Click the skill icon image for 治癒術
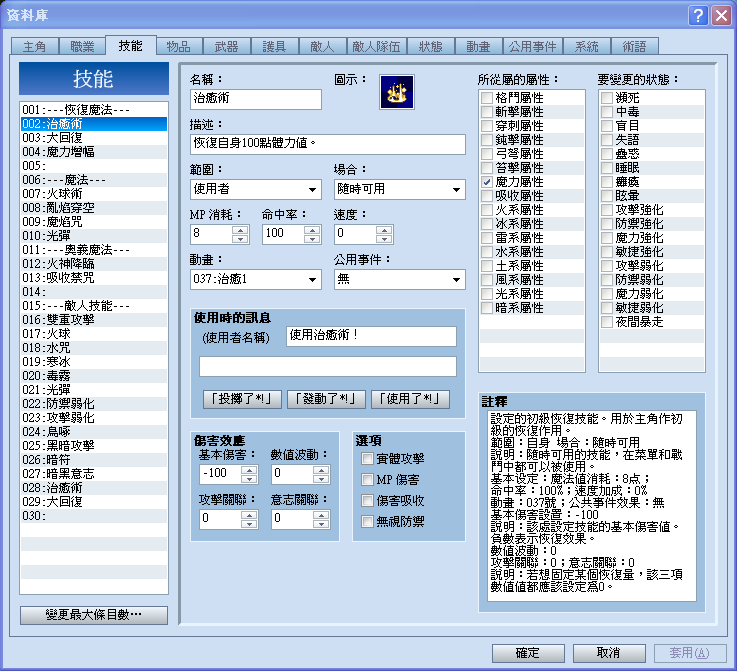Image resolution: width=737 pixels, height=671 pixels. 397,92
